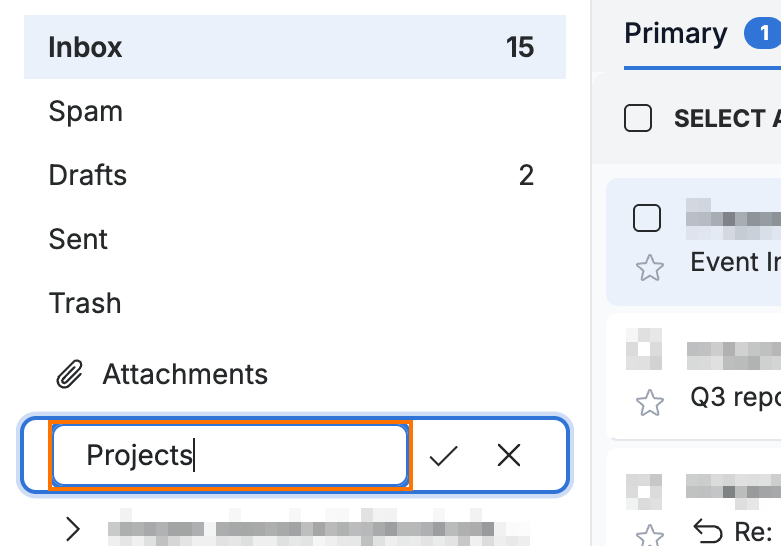Go to the Drafts folder
The height and width of the screenshot is (546, 781).
click(x=295, y=175)
